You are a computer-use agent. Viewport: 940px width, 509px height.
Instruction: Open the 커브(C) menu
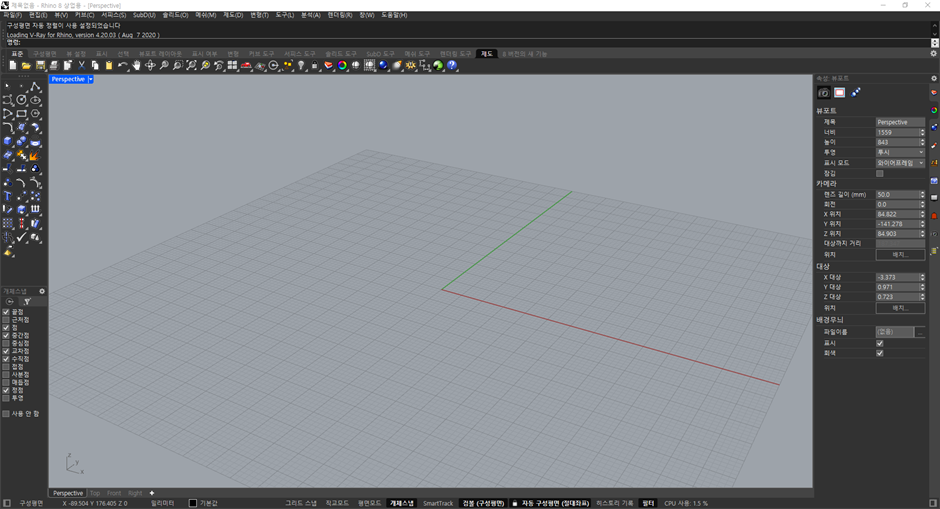(84, 15)
